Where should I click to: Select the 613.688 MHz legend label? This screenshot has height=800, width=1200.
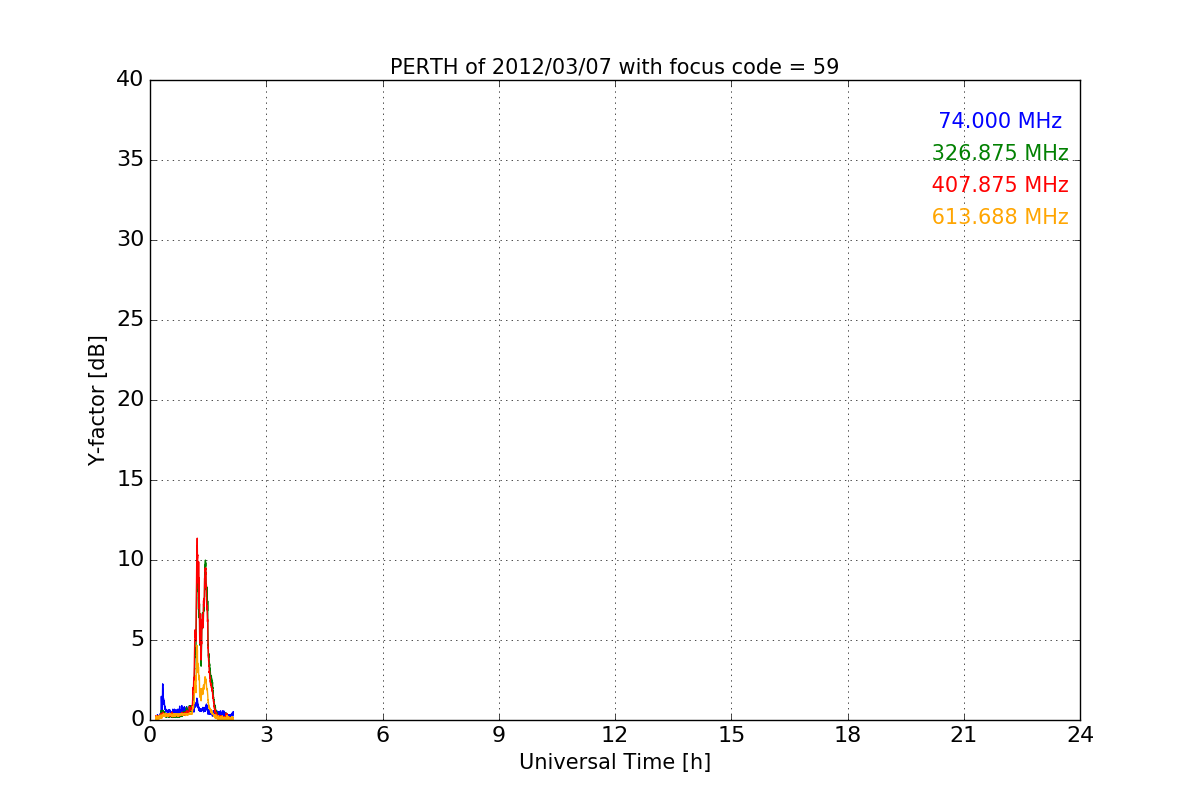point(1000,217)
